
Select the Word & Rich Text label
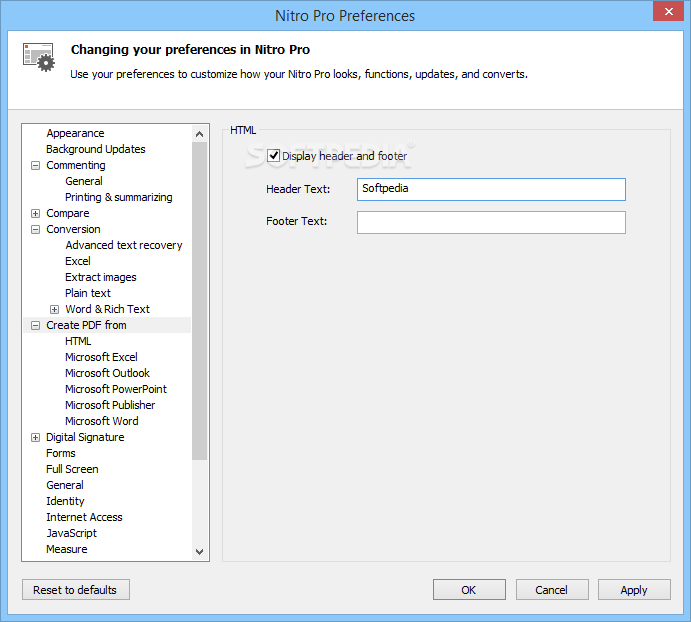[x=108, y=309]
